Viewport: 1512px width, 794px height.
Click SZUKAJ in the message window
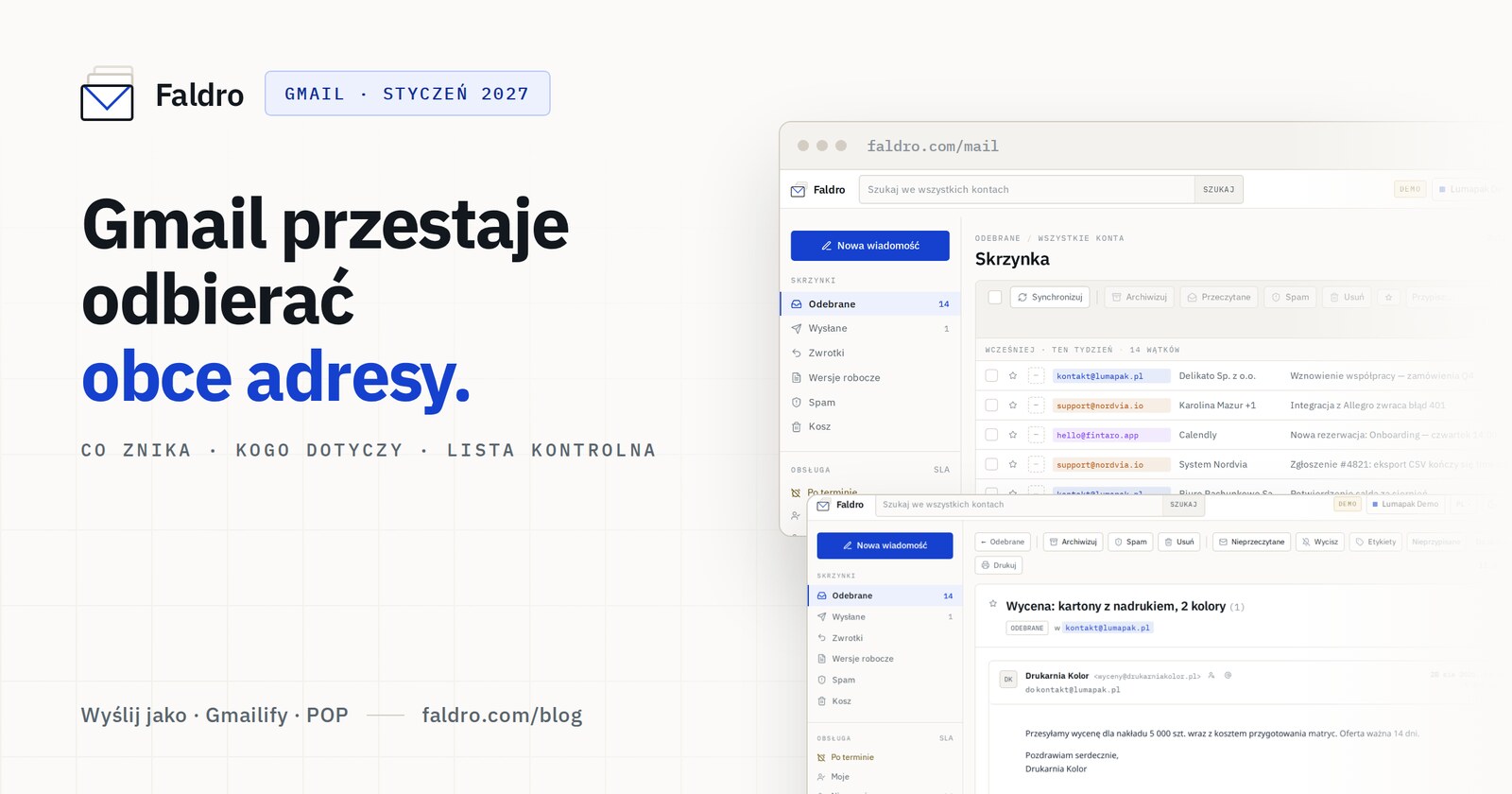click(1183, 505)
